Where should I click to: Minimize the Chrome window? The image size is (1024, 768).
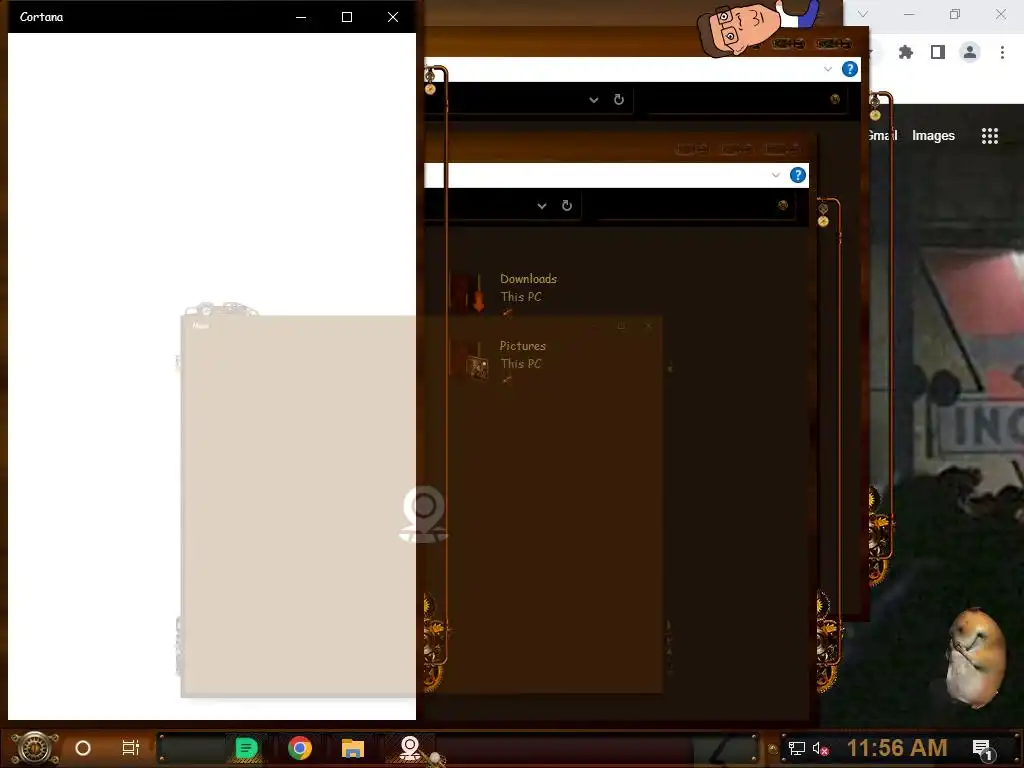point(909,14)
